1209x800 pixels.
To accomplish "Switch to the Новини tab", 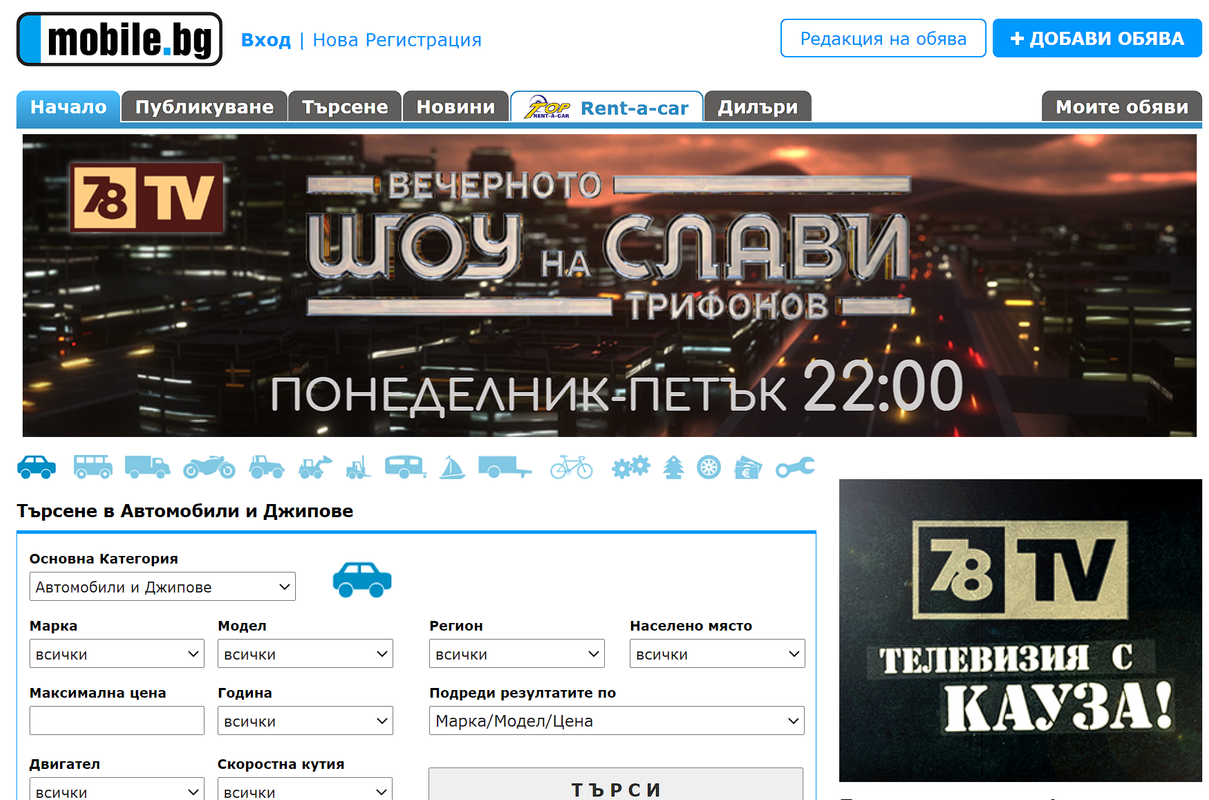I will tap(456, 107).
